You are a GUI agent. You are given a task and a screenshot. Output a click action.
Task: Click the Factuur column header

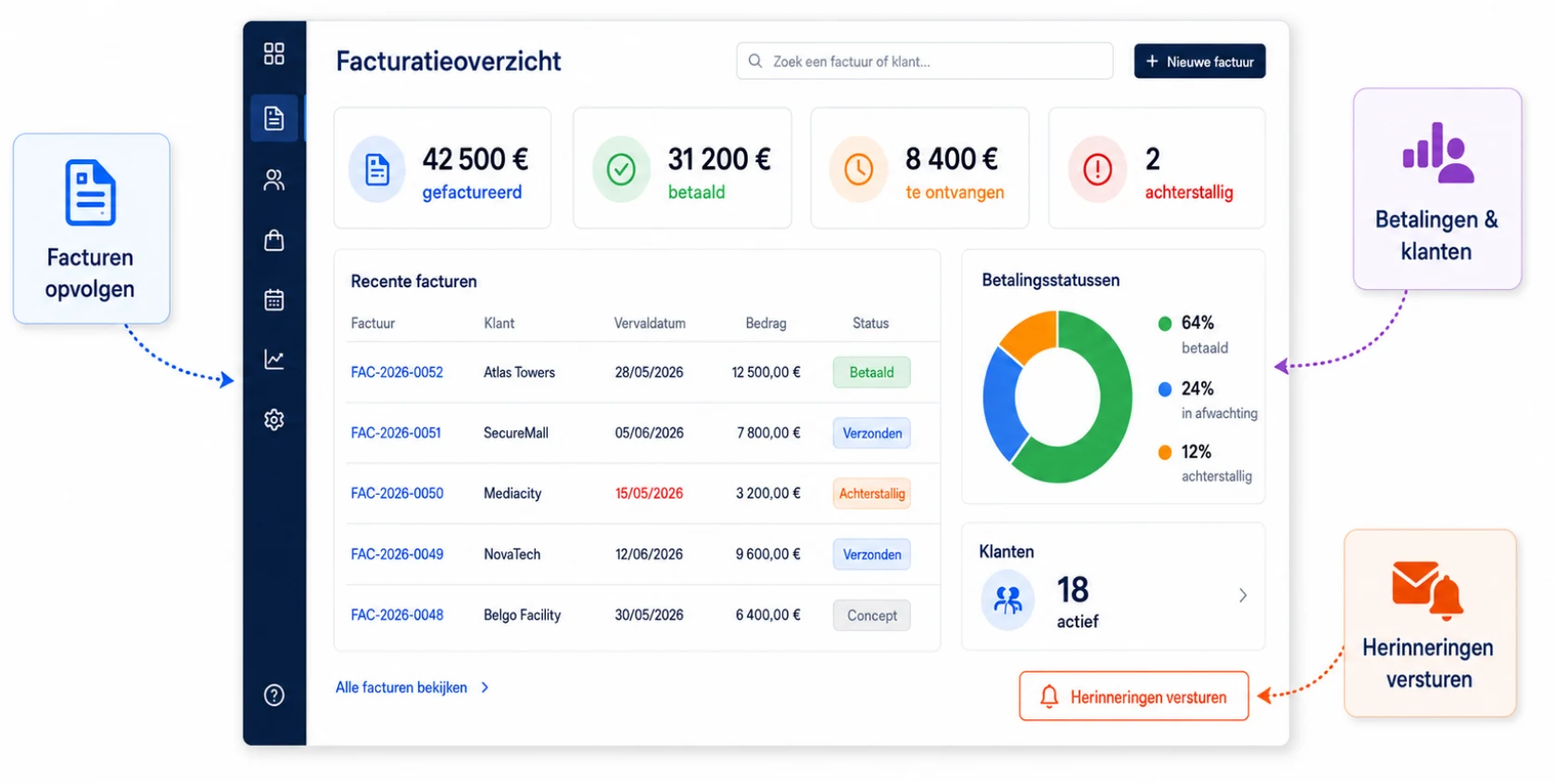(373, 323)
